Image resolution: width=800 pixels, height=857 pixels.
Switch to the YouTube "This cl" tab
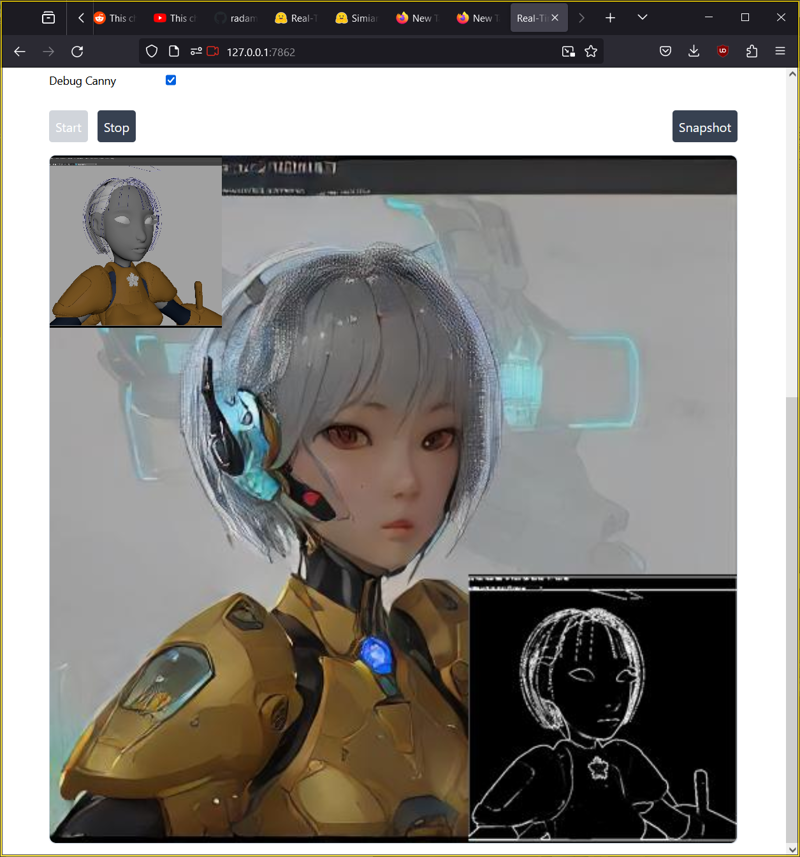177,18
